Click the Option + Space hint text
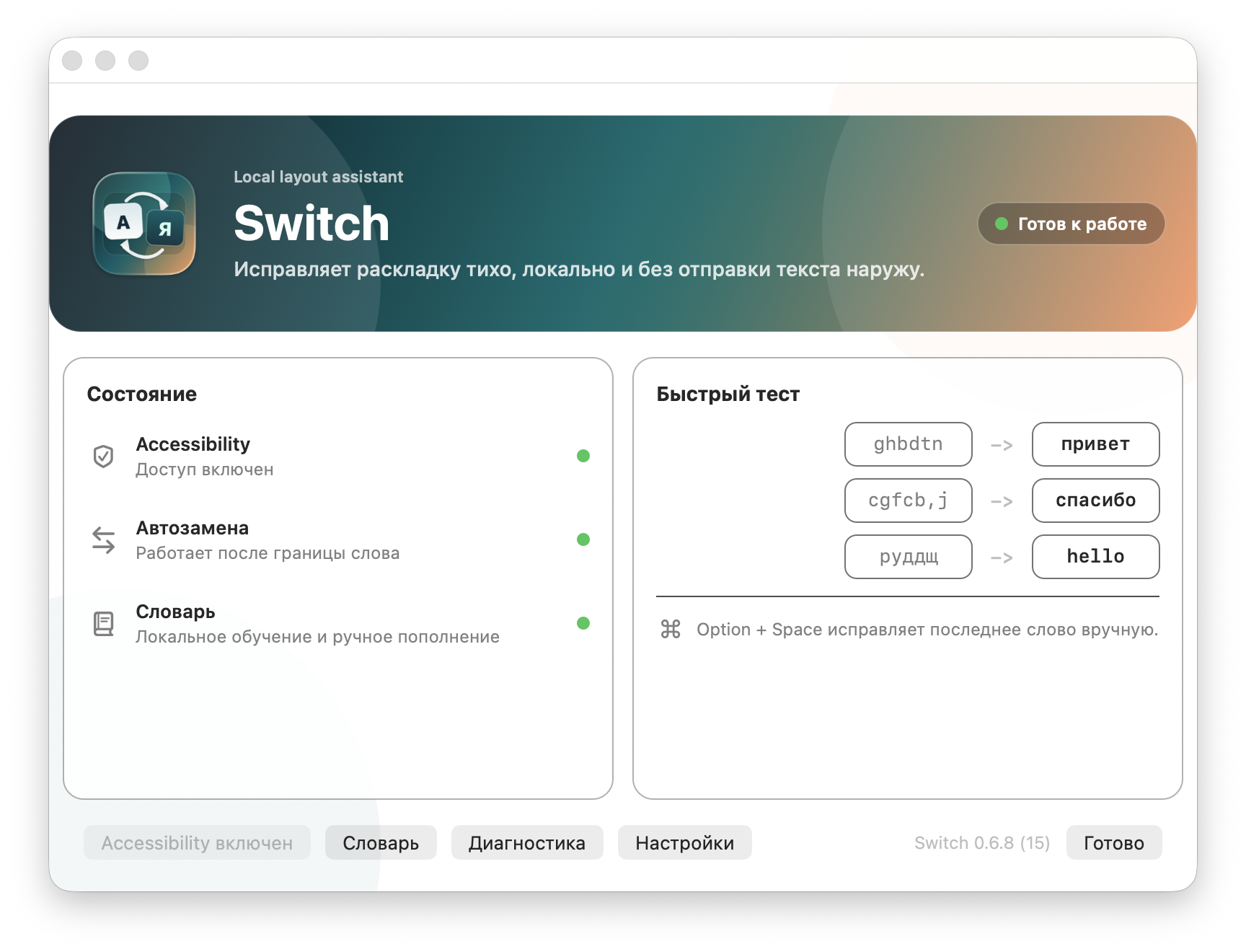Image resolution: width=1246 pixels, height=952 pixels. (x=927, y=630)
